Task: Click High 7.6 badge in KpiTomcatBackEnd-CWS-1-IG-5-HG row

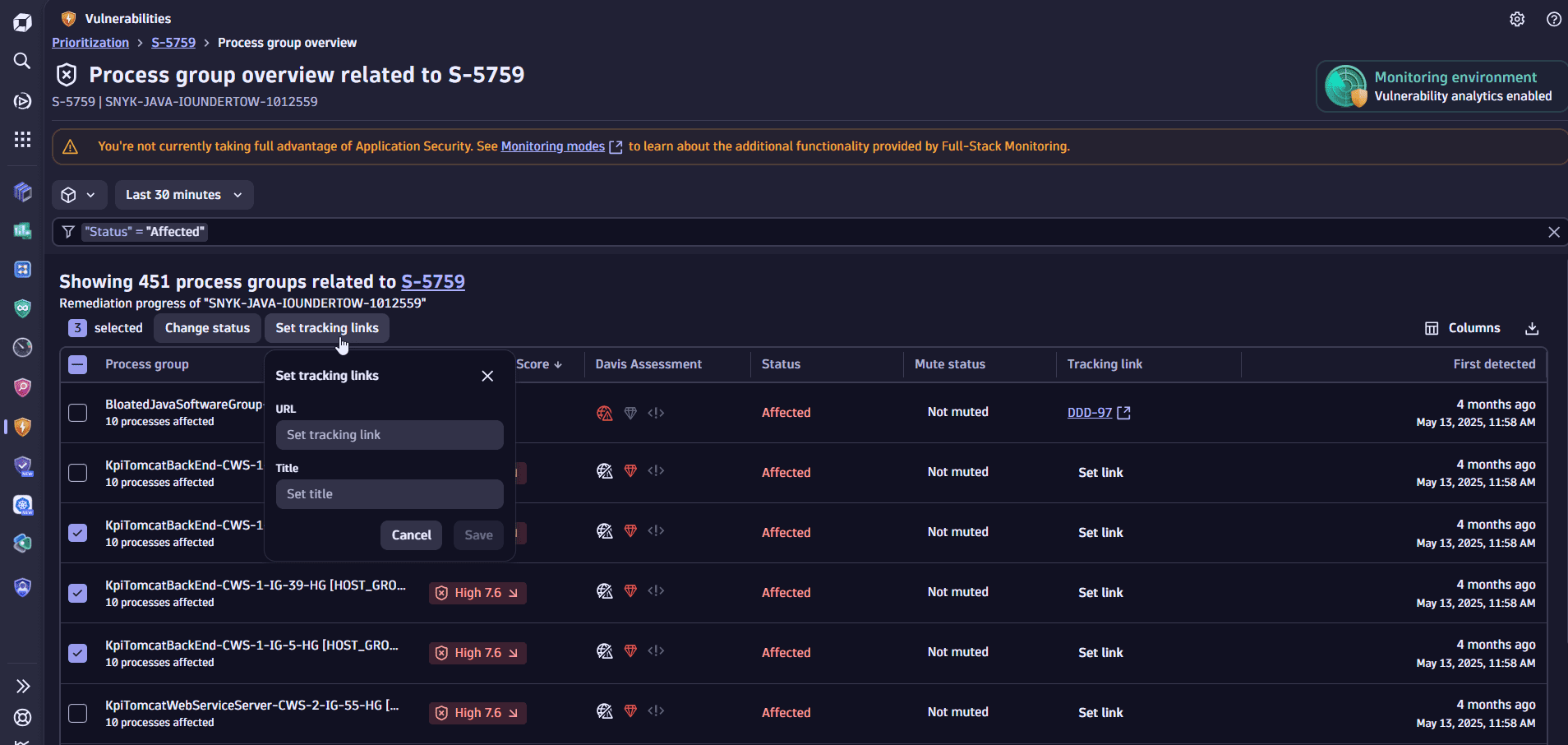Action: click(x=477, y=653)
